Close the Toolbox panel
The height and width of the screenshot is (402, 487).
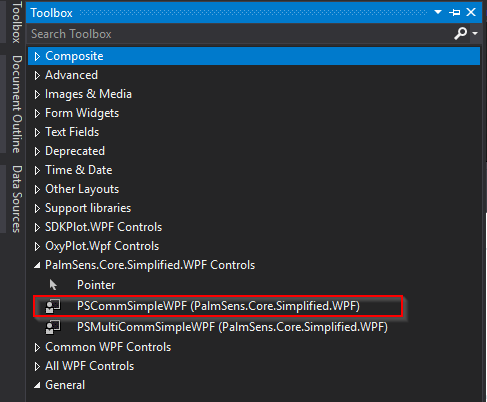point(471,12)
